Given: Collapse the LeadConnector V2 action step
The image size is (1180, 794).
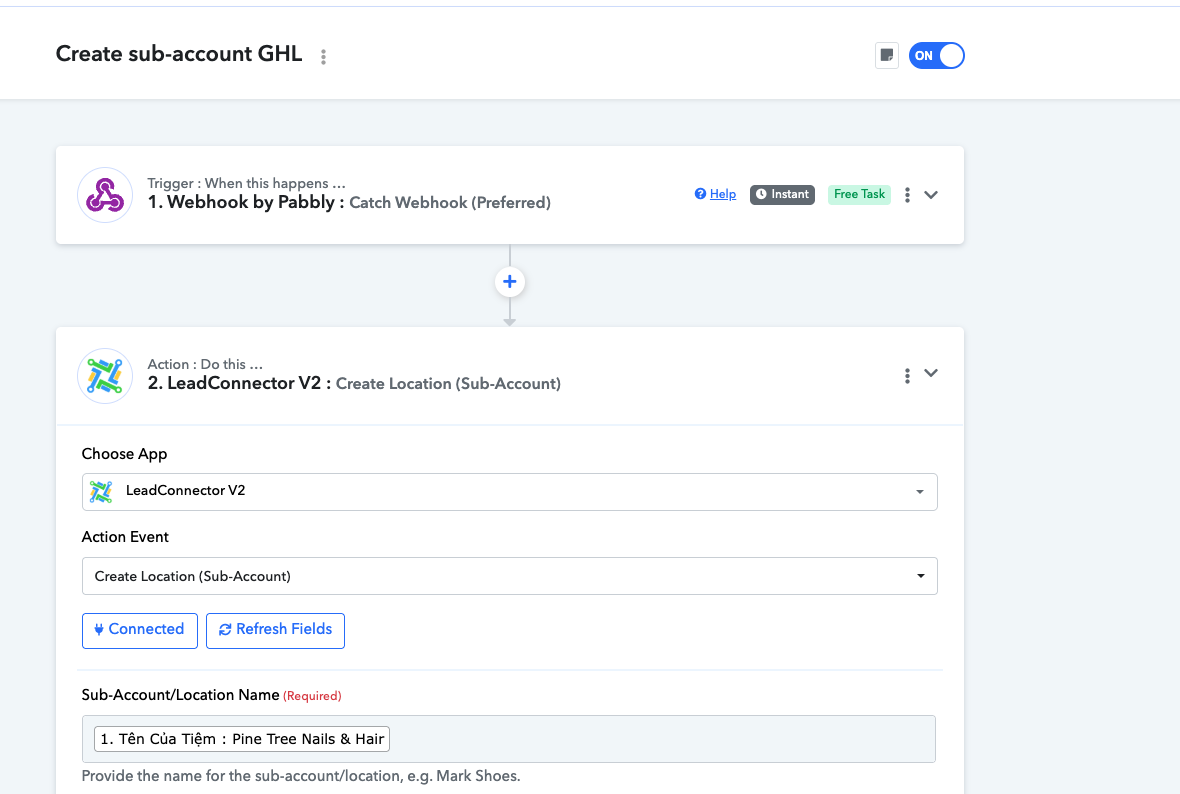Looking at the screenshot, I should (x=931, y=374).
